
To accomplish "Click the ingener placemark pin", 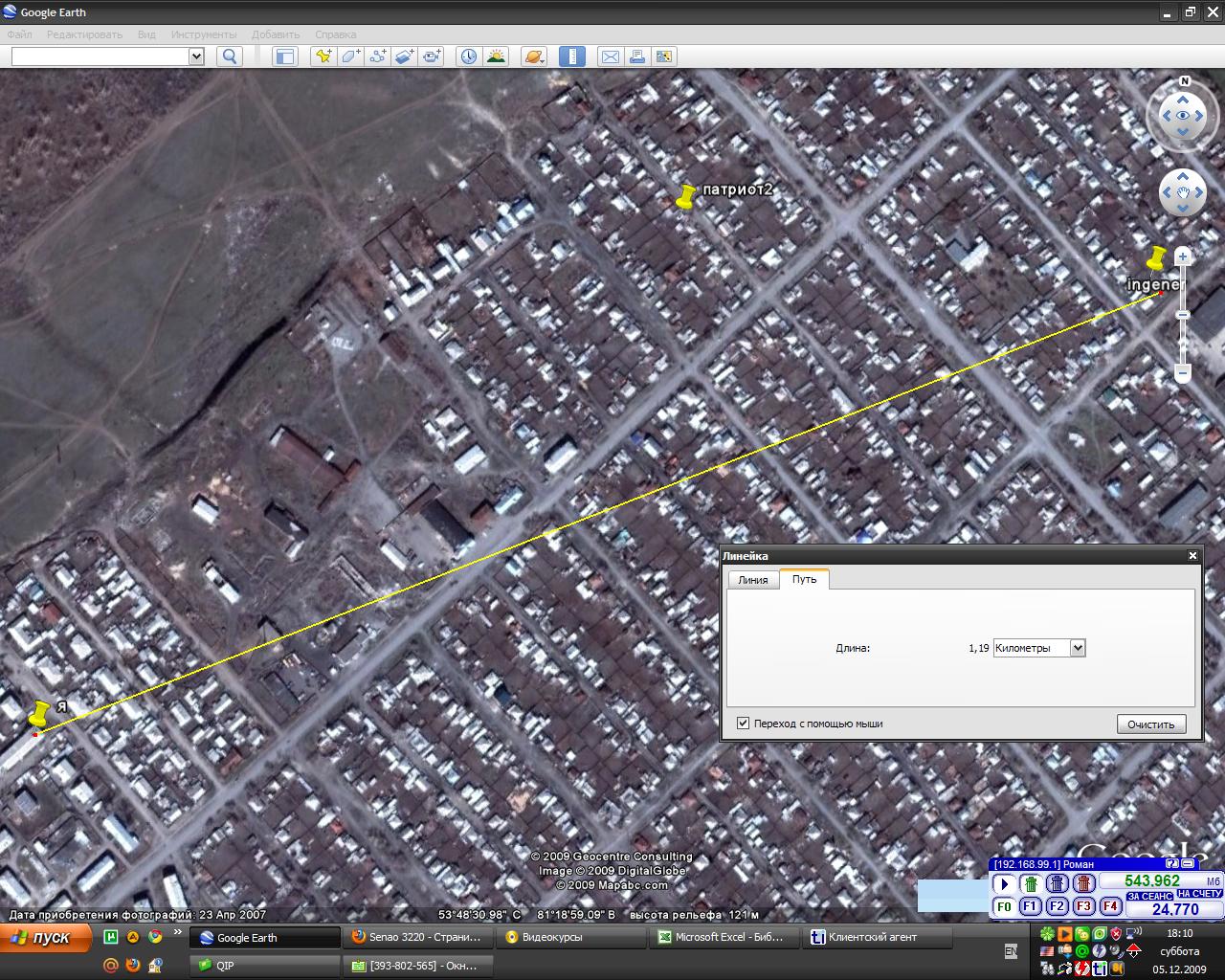I will click(1157, 260).
